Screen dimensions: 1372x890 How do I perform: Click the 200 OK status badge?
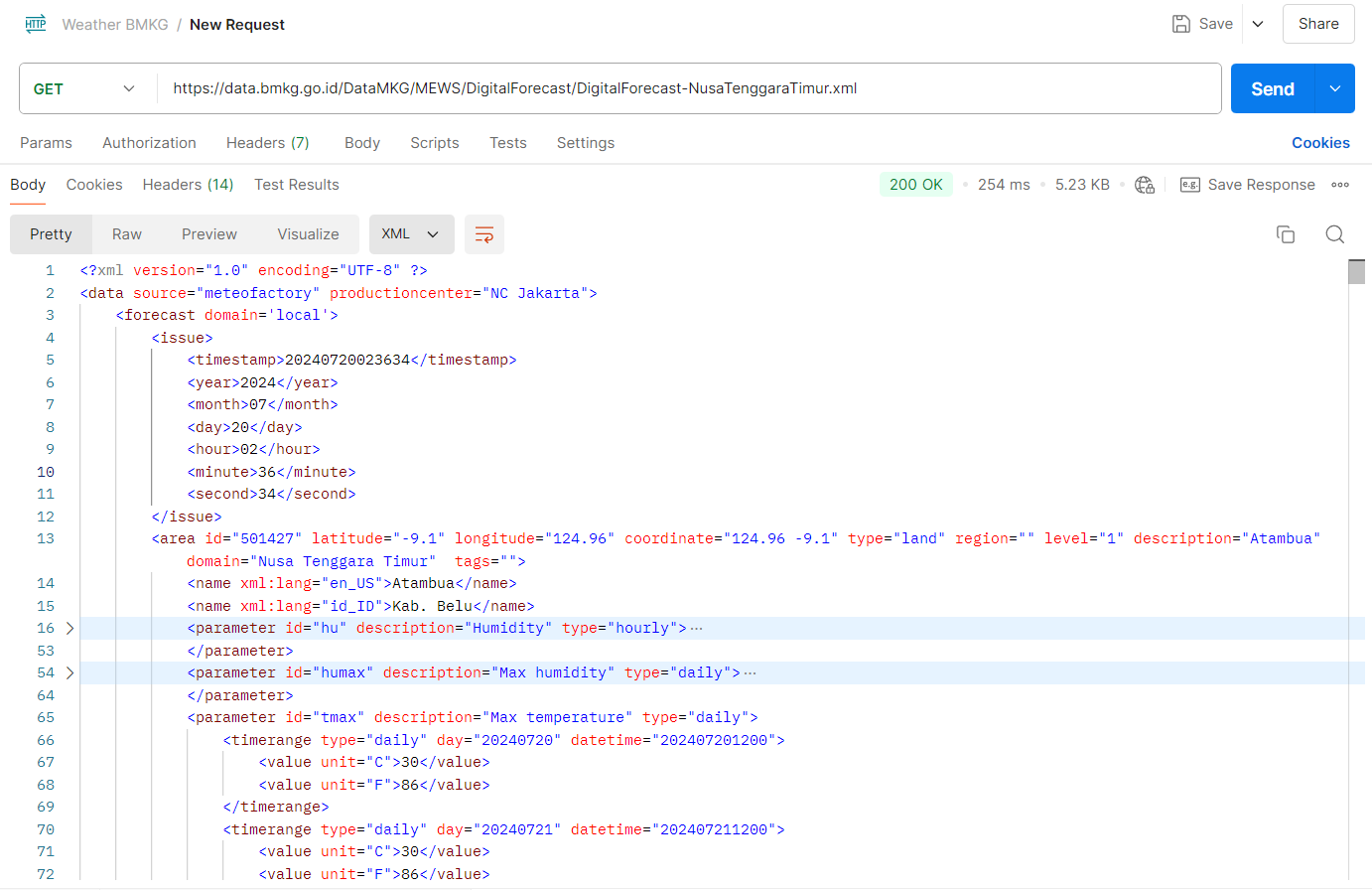point(916,185)
